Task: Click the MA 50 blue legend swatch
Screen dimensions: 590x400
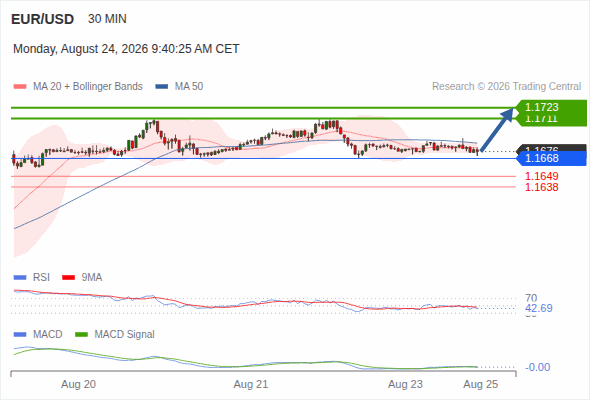Action: (162, 87)
